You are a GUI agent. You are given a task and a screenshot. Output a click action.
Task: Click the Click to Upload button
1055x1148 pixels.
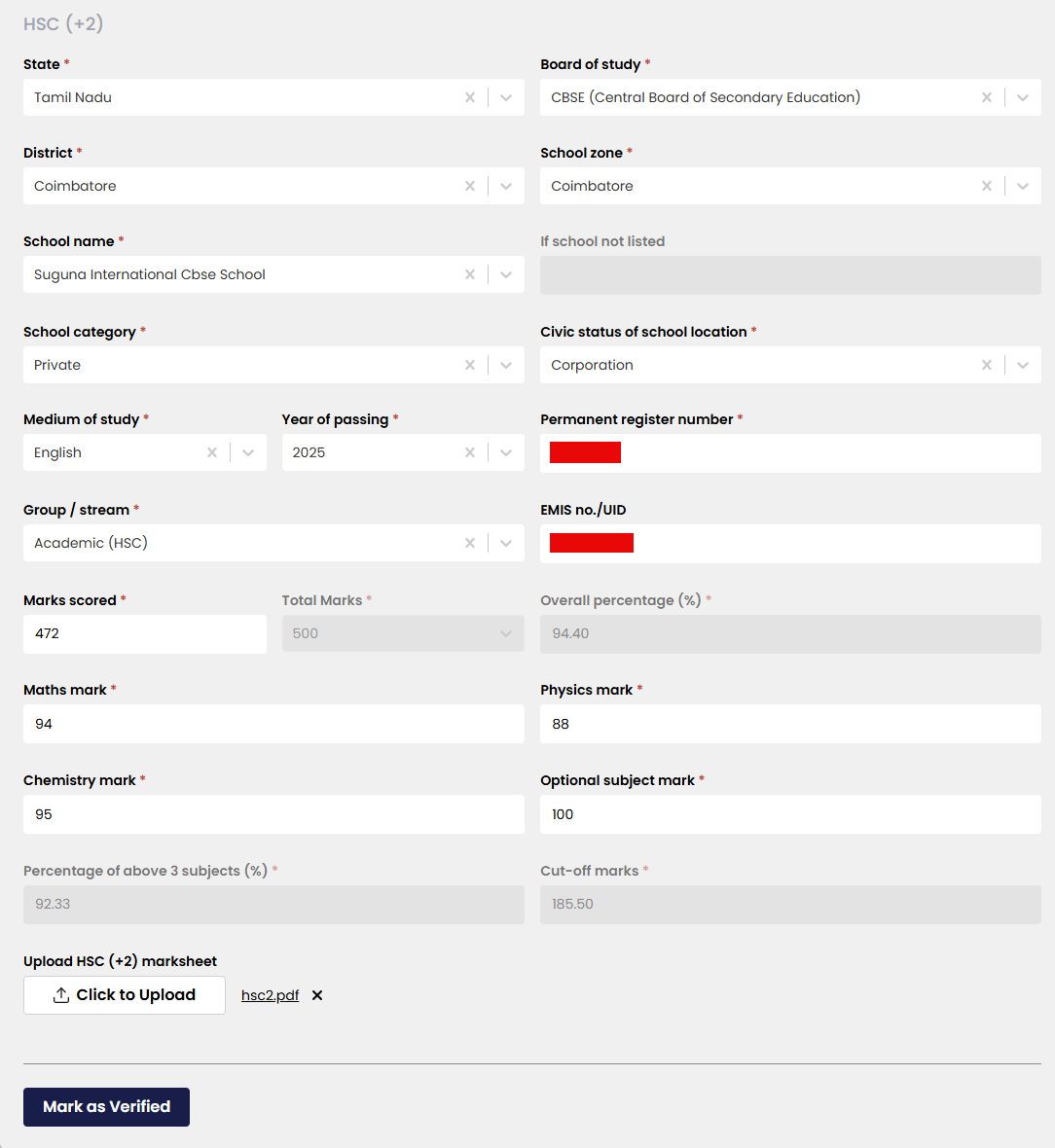(x=125, y=995)
